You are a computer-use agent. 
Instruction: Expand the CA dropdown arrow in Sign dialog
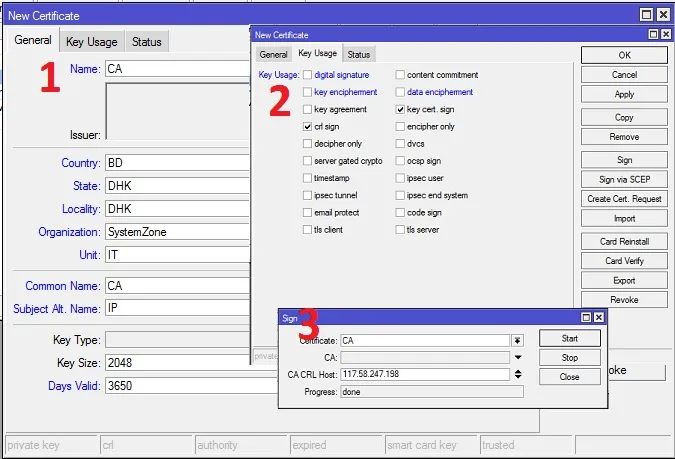click(518, 357)
